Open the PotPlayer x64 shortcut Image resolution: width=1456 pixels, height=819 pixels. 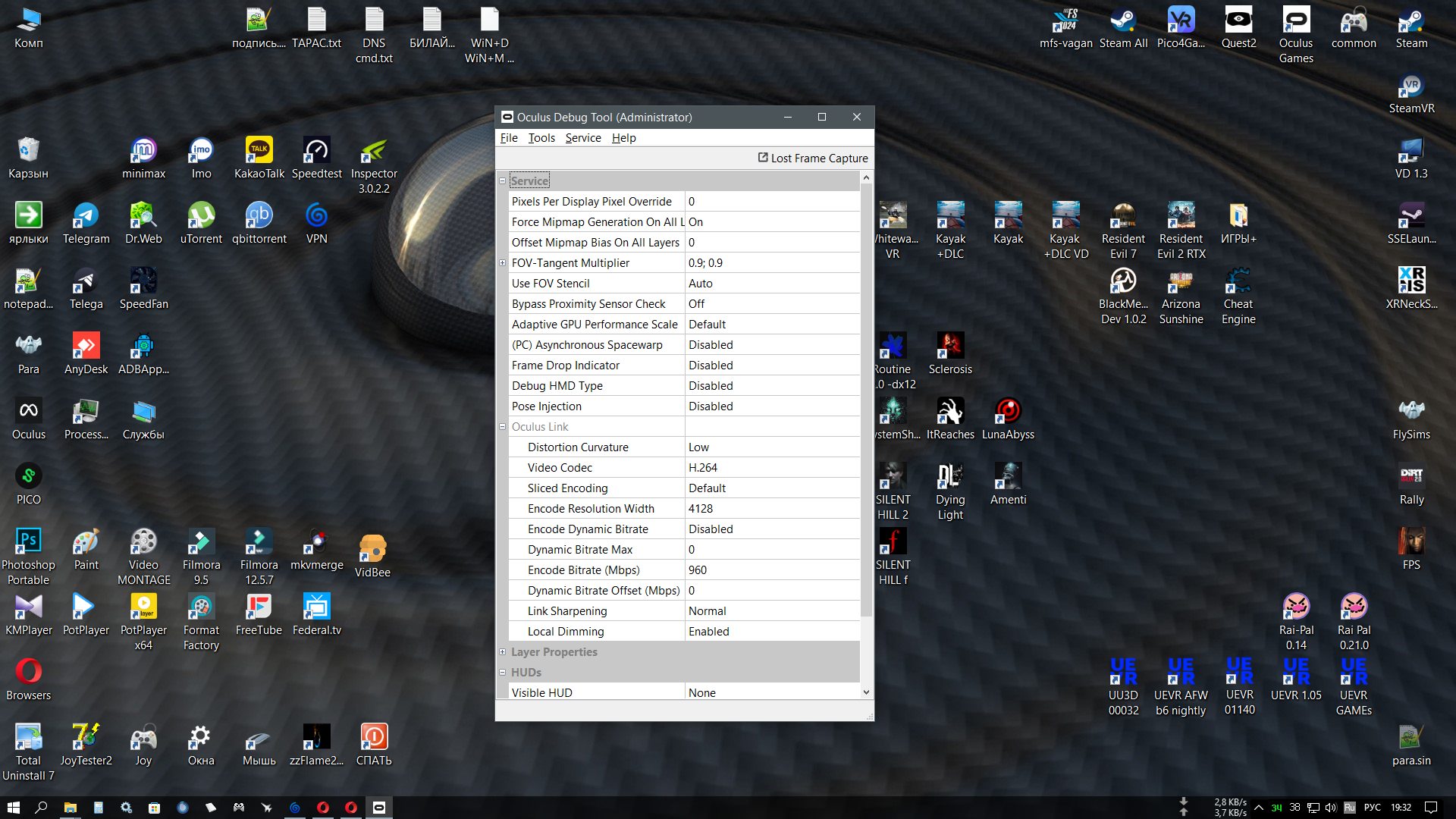[x=143, y=622]
